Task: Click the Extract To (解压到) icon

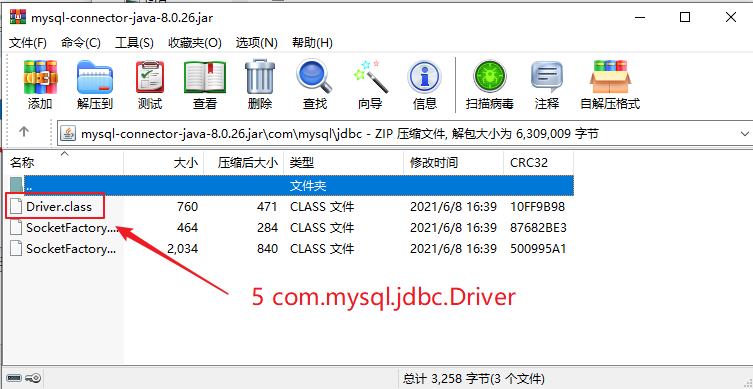Action: (95, 77)
